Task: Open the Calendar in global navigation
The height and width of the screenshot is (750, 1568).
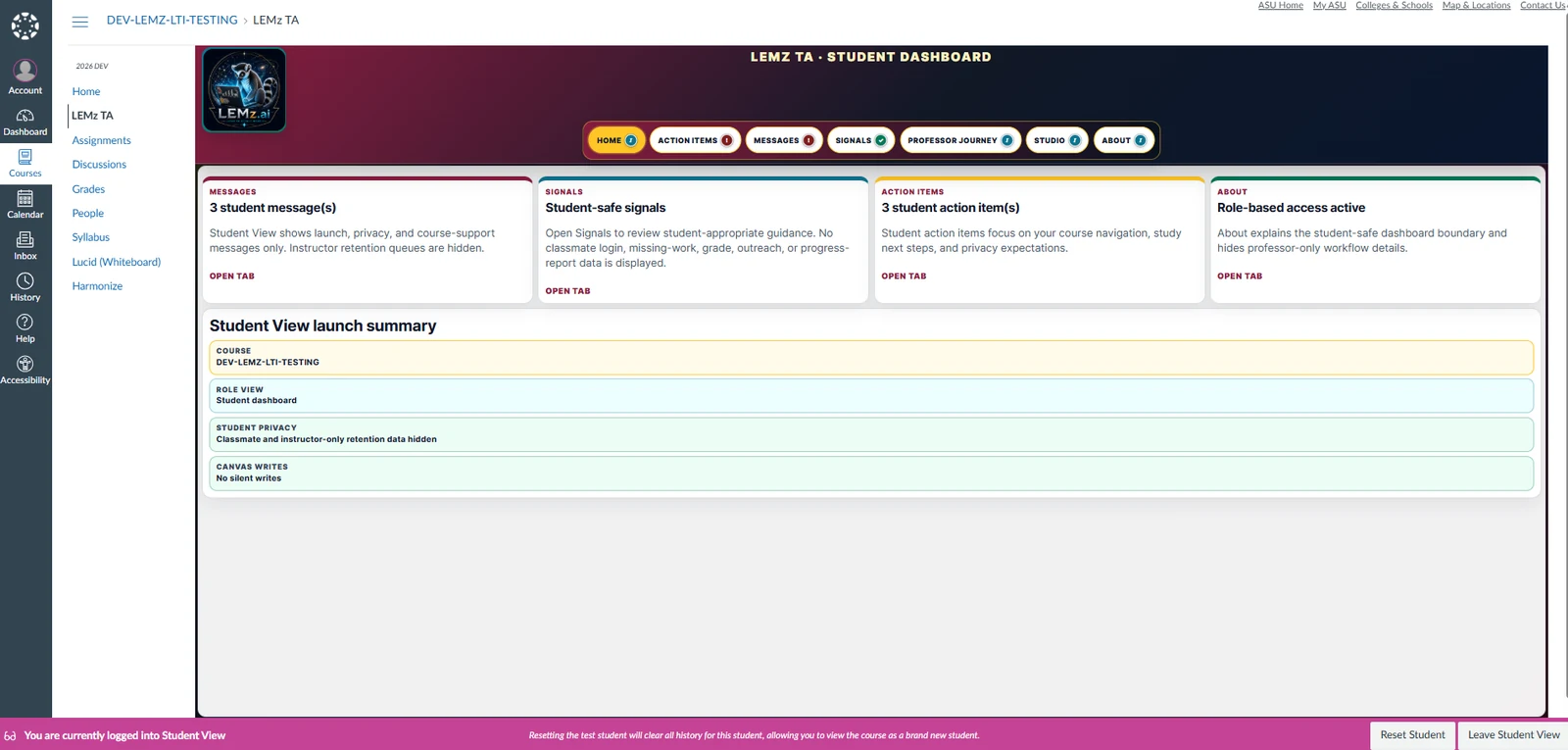Action: pos(25,205)
